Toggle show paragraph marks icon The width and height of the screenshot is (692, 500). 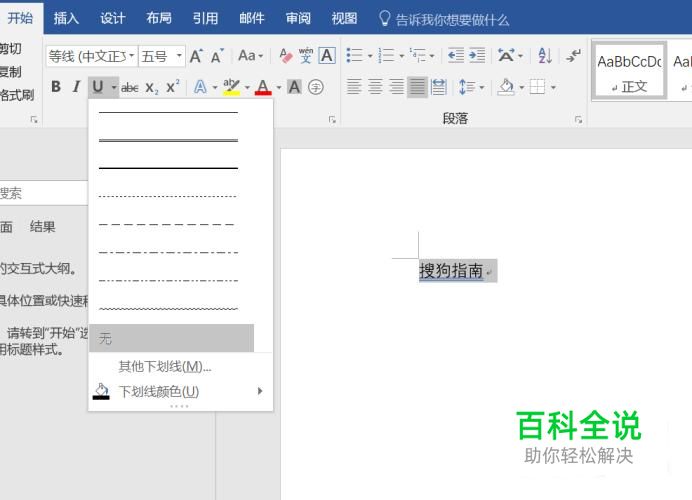point(573,56)
